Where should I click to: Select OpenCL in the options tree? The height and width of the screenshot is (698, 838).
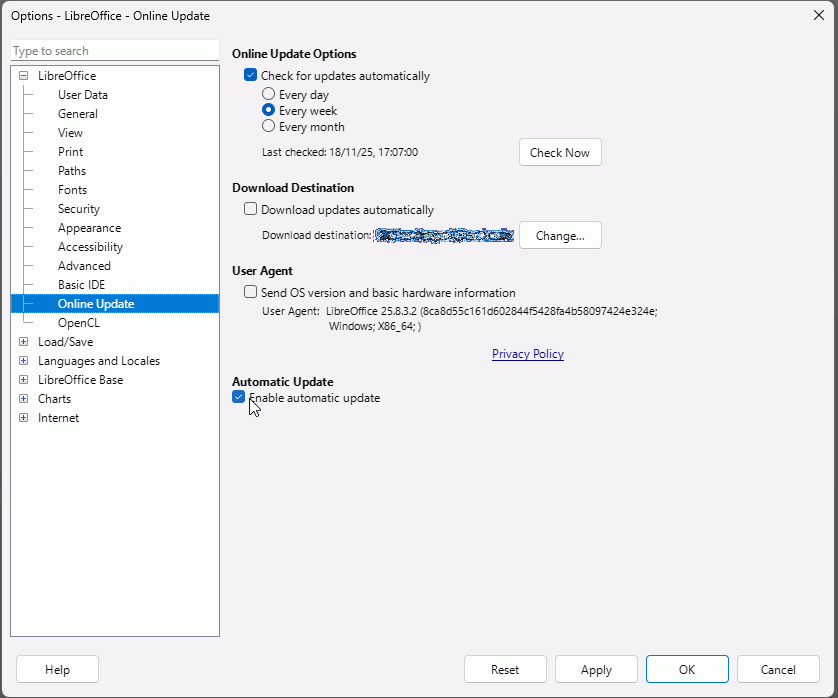[79, 323]
